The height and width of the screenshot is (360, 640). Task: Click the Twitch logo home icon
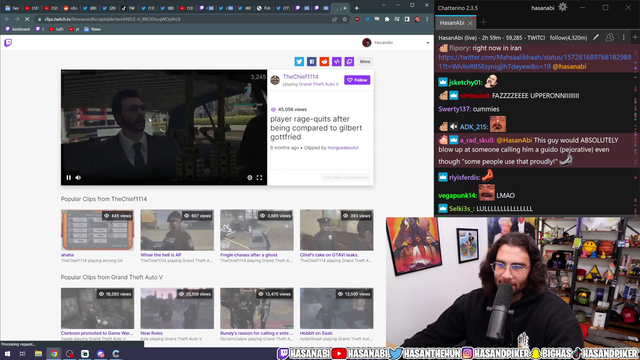[x=8, y=43]
